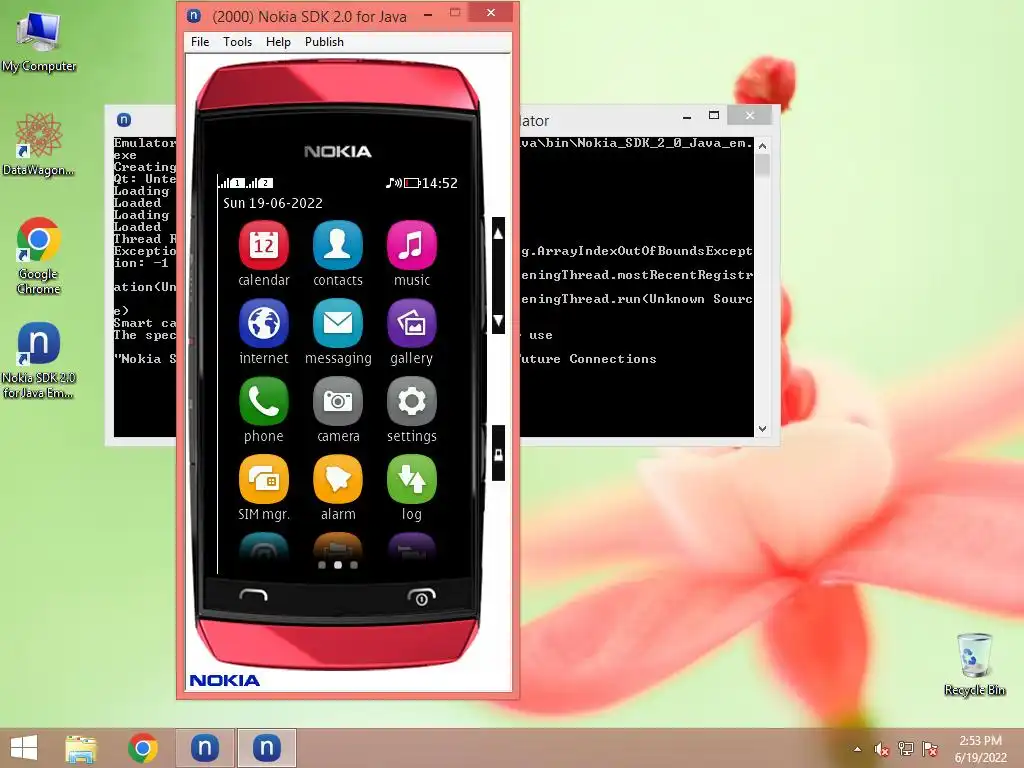The height and width of the screenshot is (768, 1024).
Task: Open the Help menu
Action: [x=278, y=42]
